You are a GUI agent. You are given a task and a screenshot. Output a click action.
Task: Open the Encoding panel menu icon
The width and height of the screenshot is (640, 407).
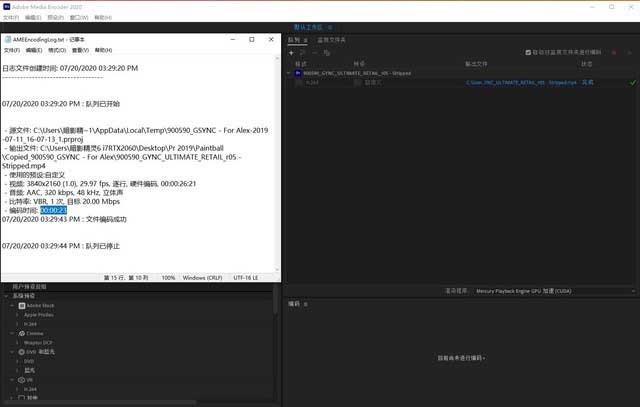point(305,304)
